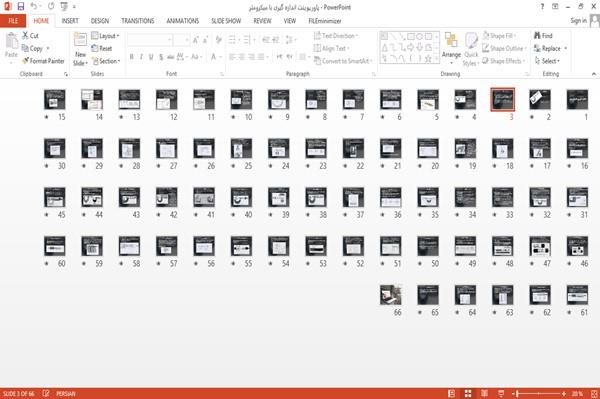
Task: Open Shape Outline dropdown
Action: pos(504,48)
